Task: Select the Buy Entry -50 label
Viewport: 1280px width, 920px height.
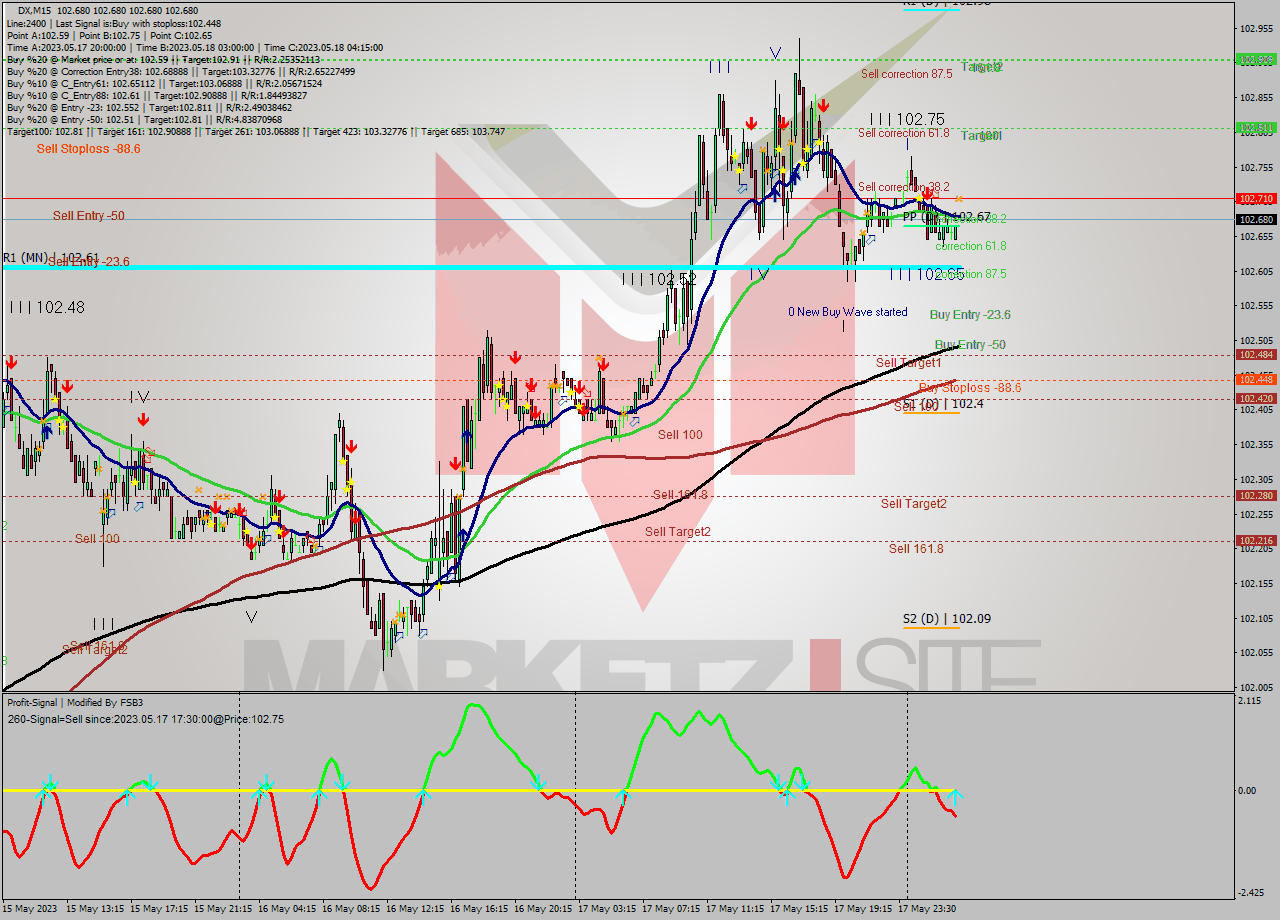Action: pos(970,345)
